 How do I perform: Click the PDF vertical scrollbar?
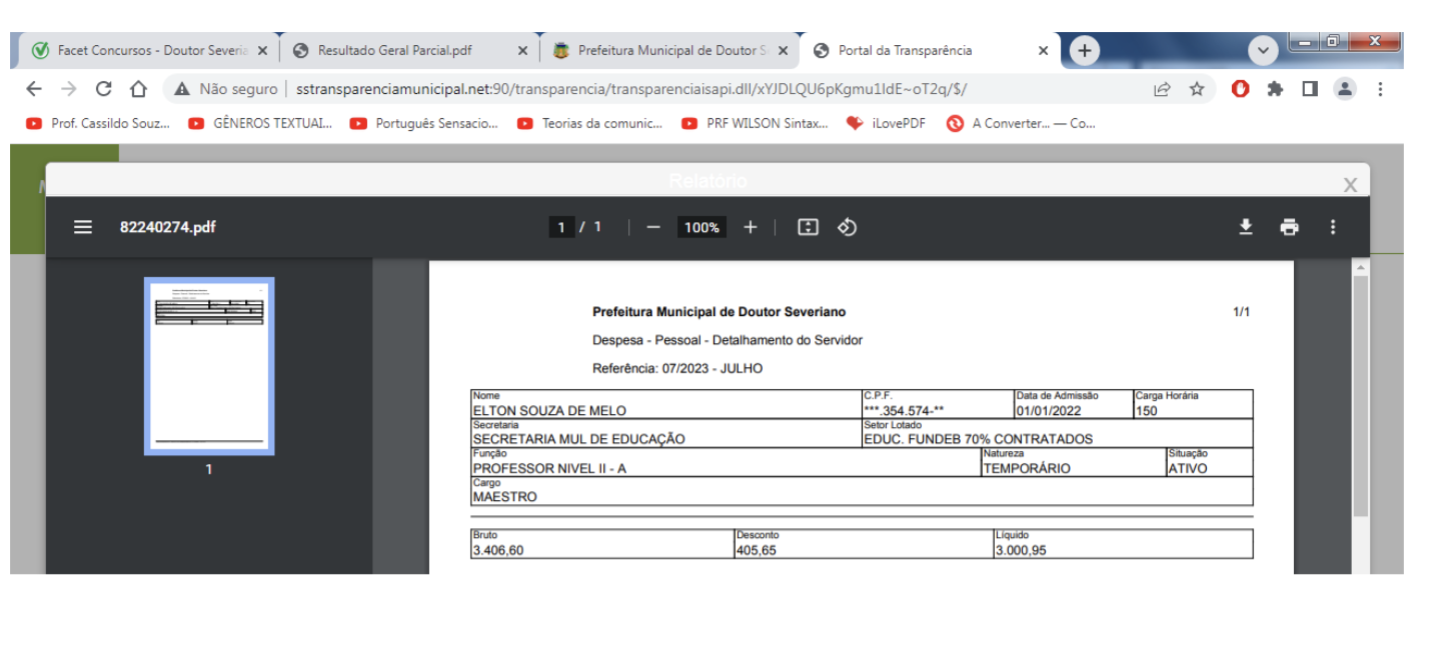pyautogui.click(x=1360, y=400)
